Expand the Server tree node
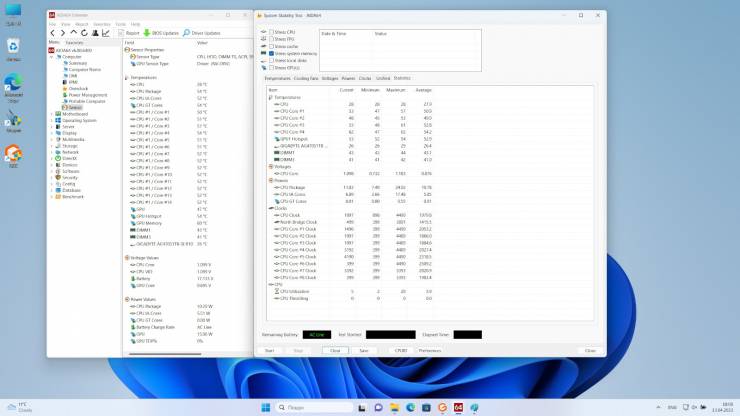Image resolution: width=740 pixels, height=416 pixels. coord(52,127)
